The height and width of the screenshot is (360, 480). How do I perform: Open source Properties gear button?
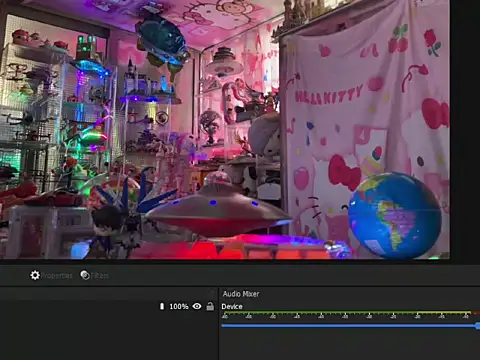coord(51,275)
